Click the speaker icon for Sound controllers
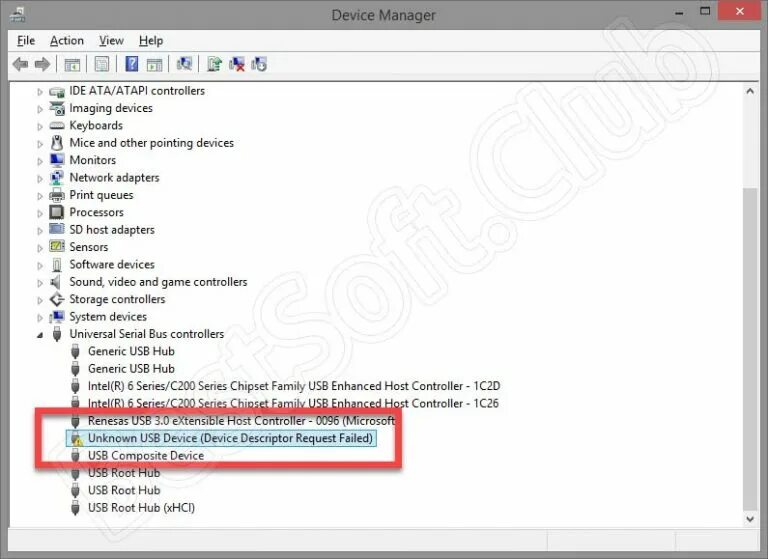 tap(56, 282)
